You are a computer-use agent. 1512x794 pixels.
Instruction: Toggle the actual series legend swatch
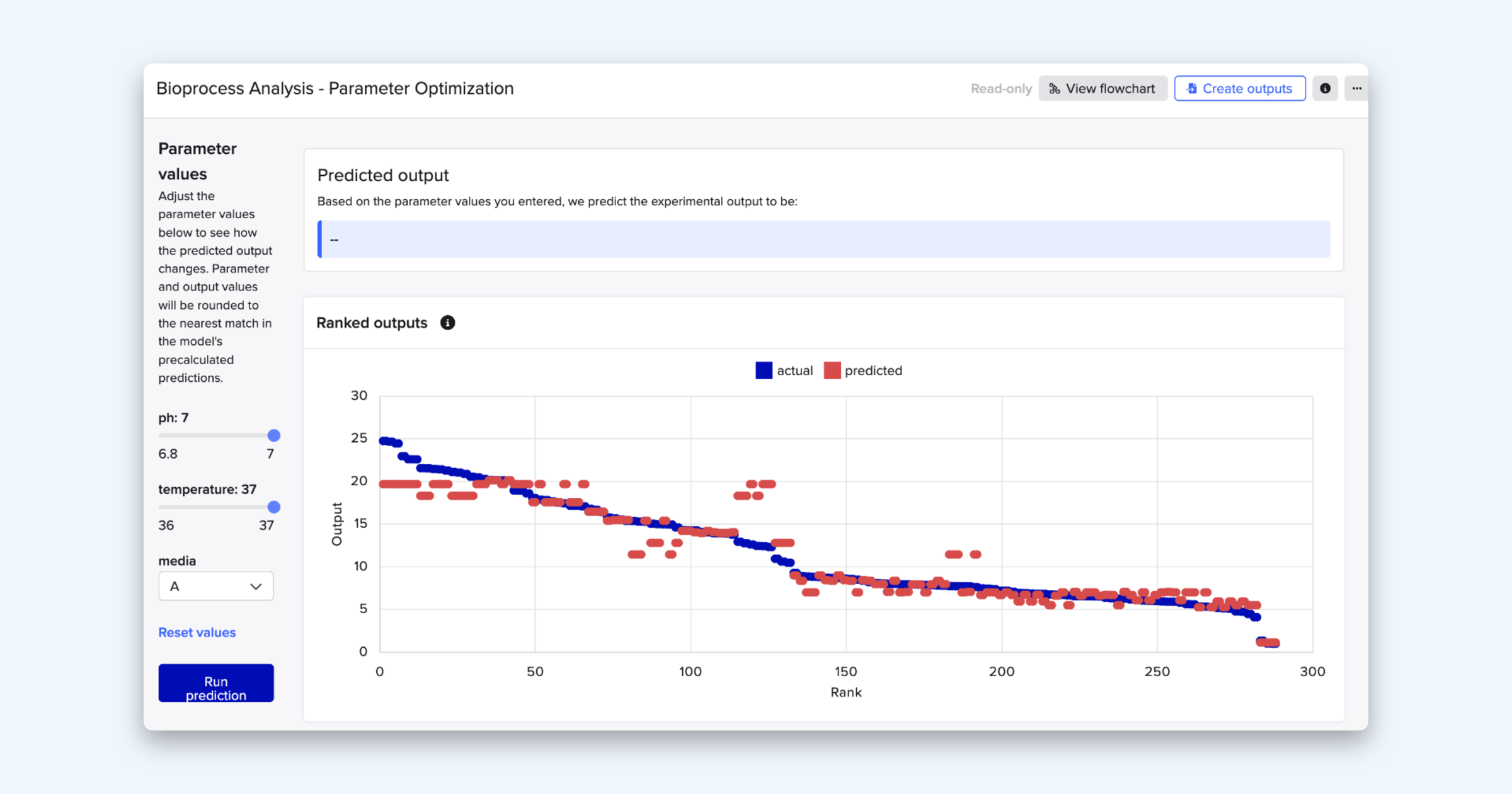pos(764,371)
